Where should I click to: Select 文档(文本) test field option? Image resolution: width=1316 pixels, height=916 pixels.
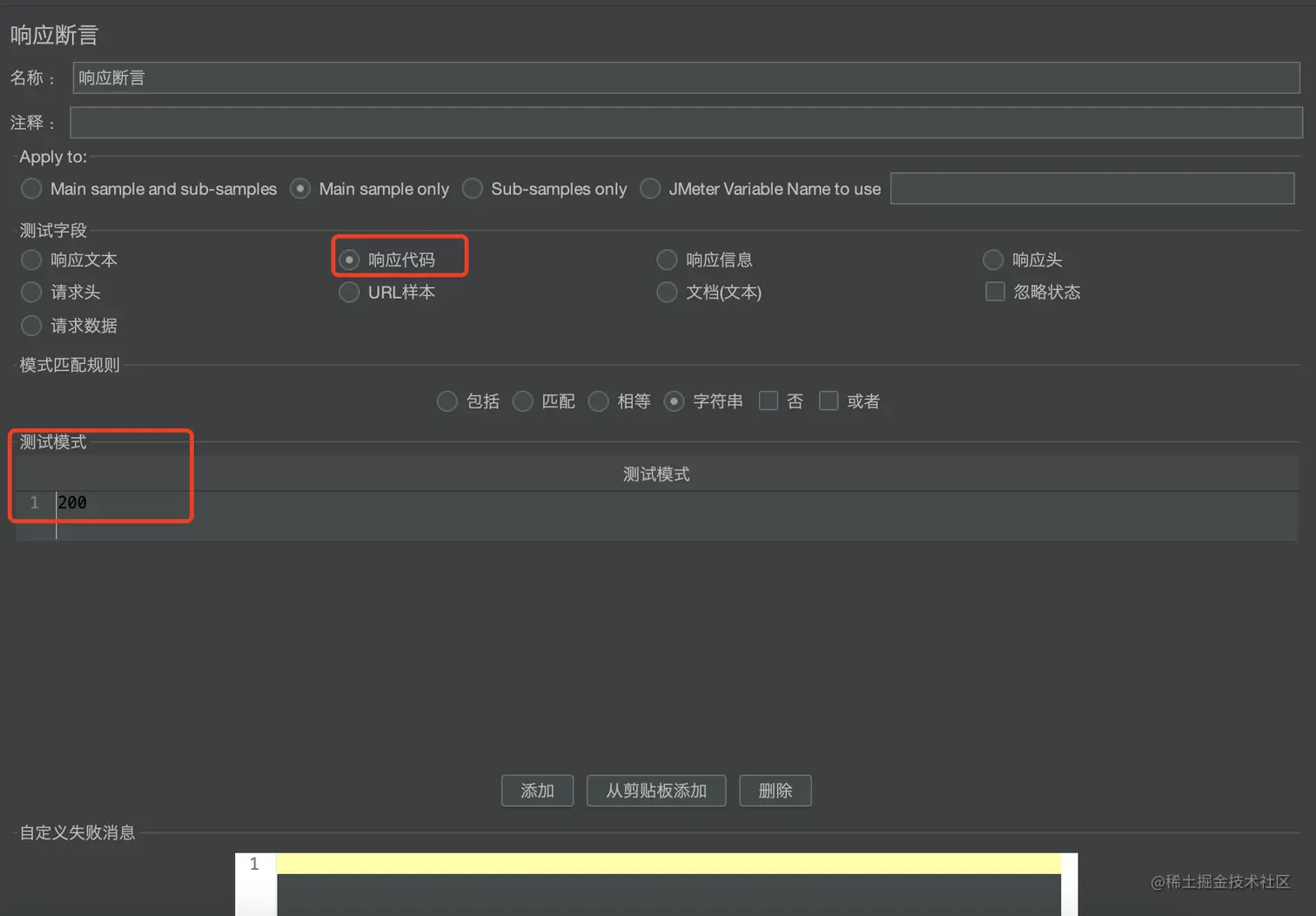pyautogui.click(x=667, y=293)
